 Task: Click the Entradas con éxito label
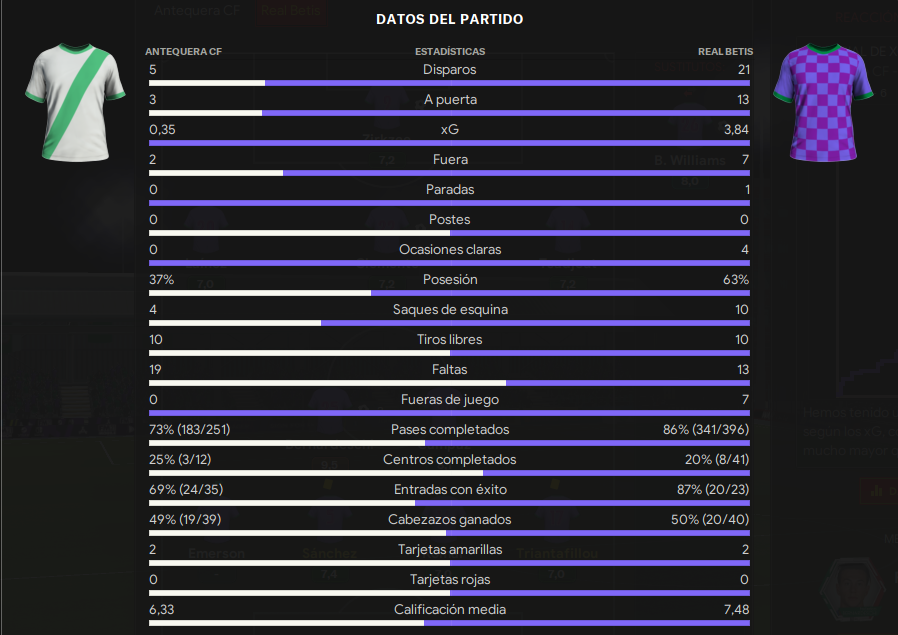(x=450, y=490)
